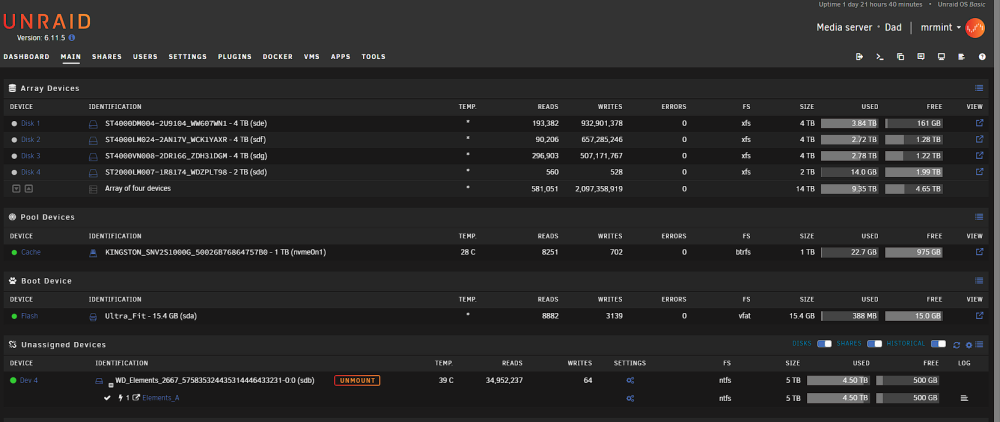Go to the Dashboard tab
This screenshot has height=422, width=1000.
(x=26, y=57)
